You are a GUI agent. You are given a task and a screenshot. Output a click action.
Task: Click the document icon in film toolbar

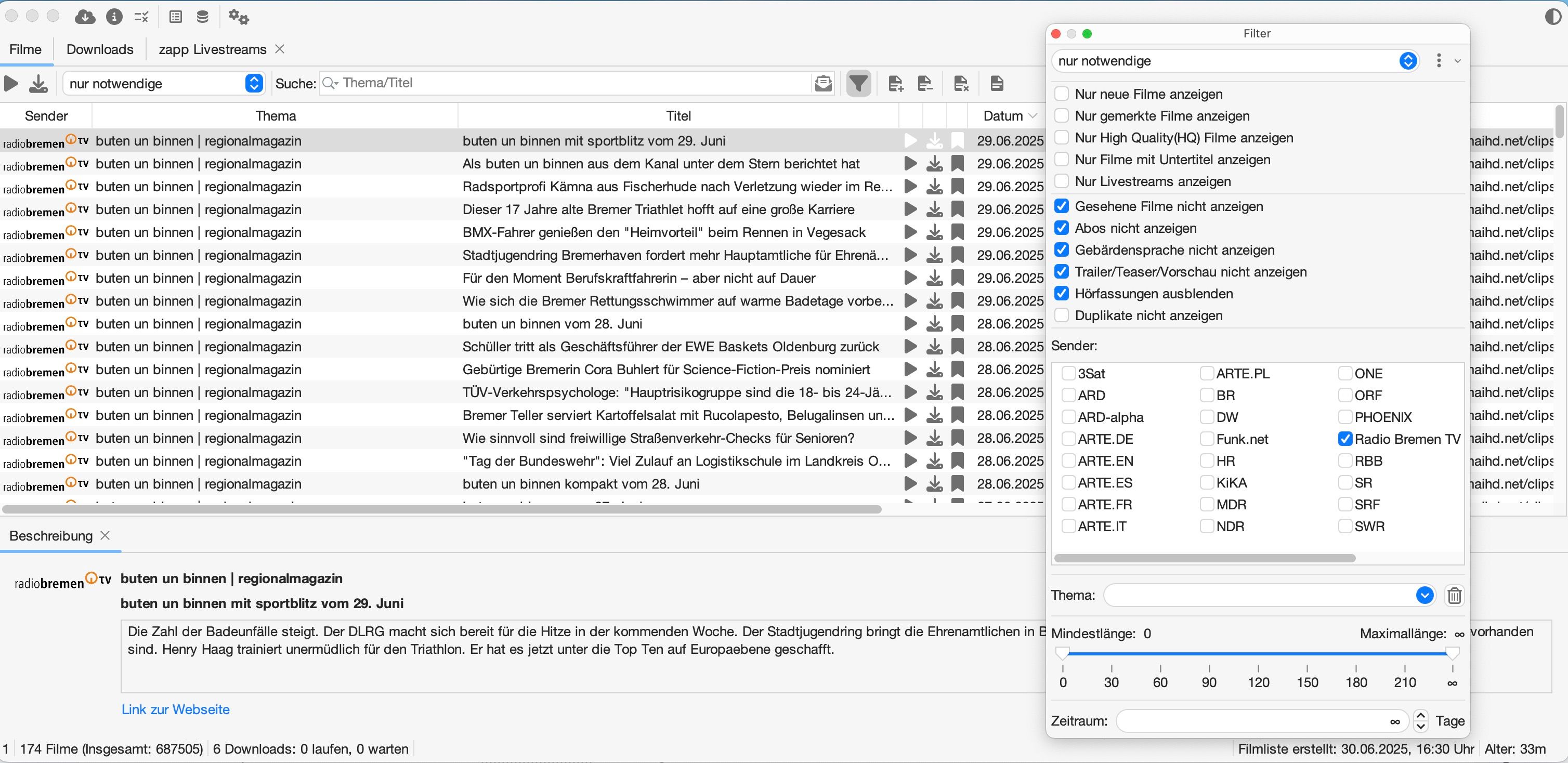(x=997, y=83)
